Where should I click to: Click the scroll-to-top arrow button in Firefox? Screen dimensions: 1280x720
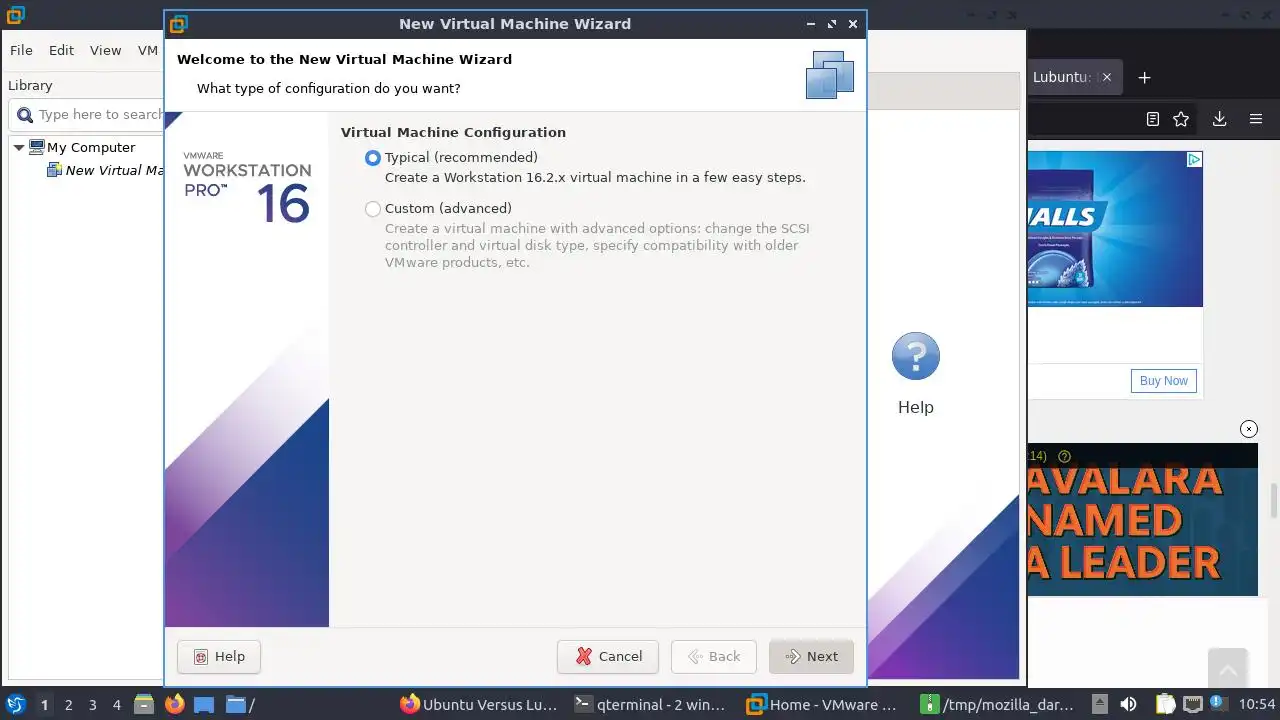(x=1228, y=670)
